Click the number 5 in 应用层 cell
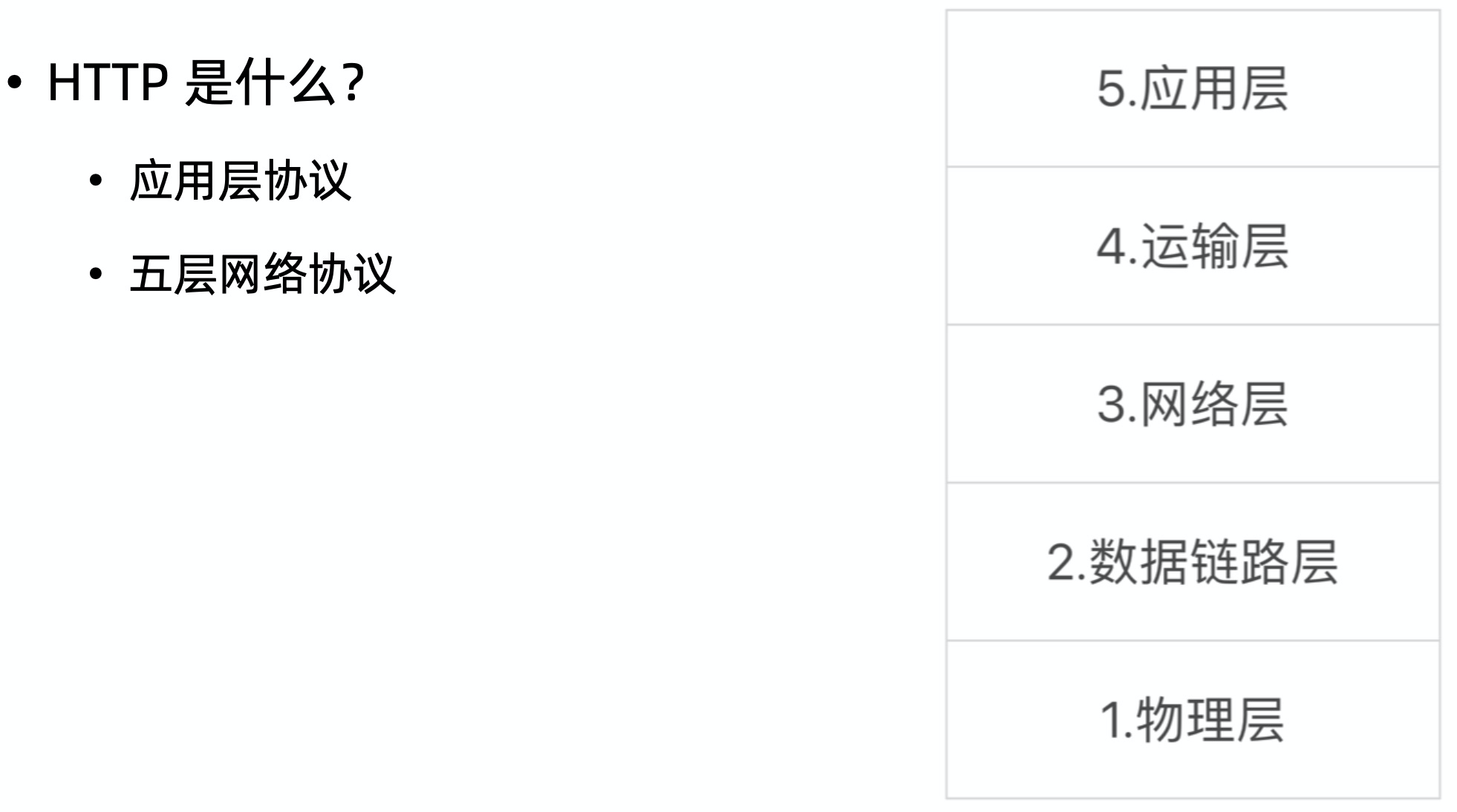 [x=1112, y=89]
